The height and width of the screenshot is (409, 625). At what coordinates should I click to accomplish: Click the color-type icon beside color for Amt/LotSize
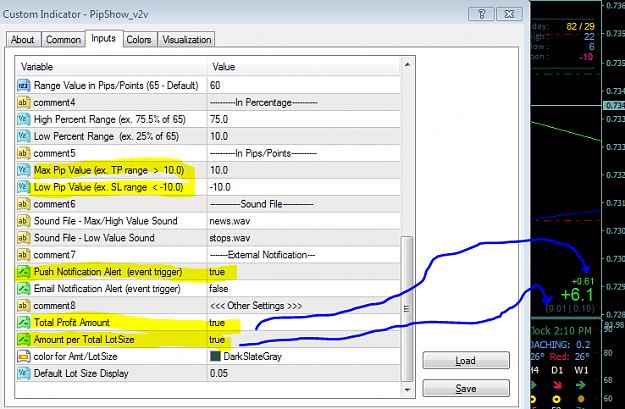pyautogui.click(x=24, y=356)
